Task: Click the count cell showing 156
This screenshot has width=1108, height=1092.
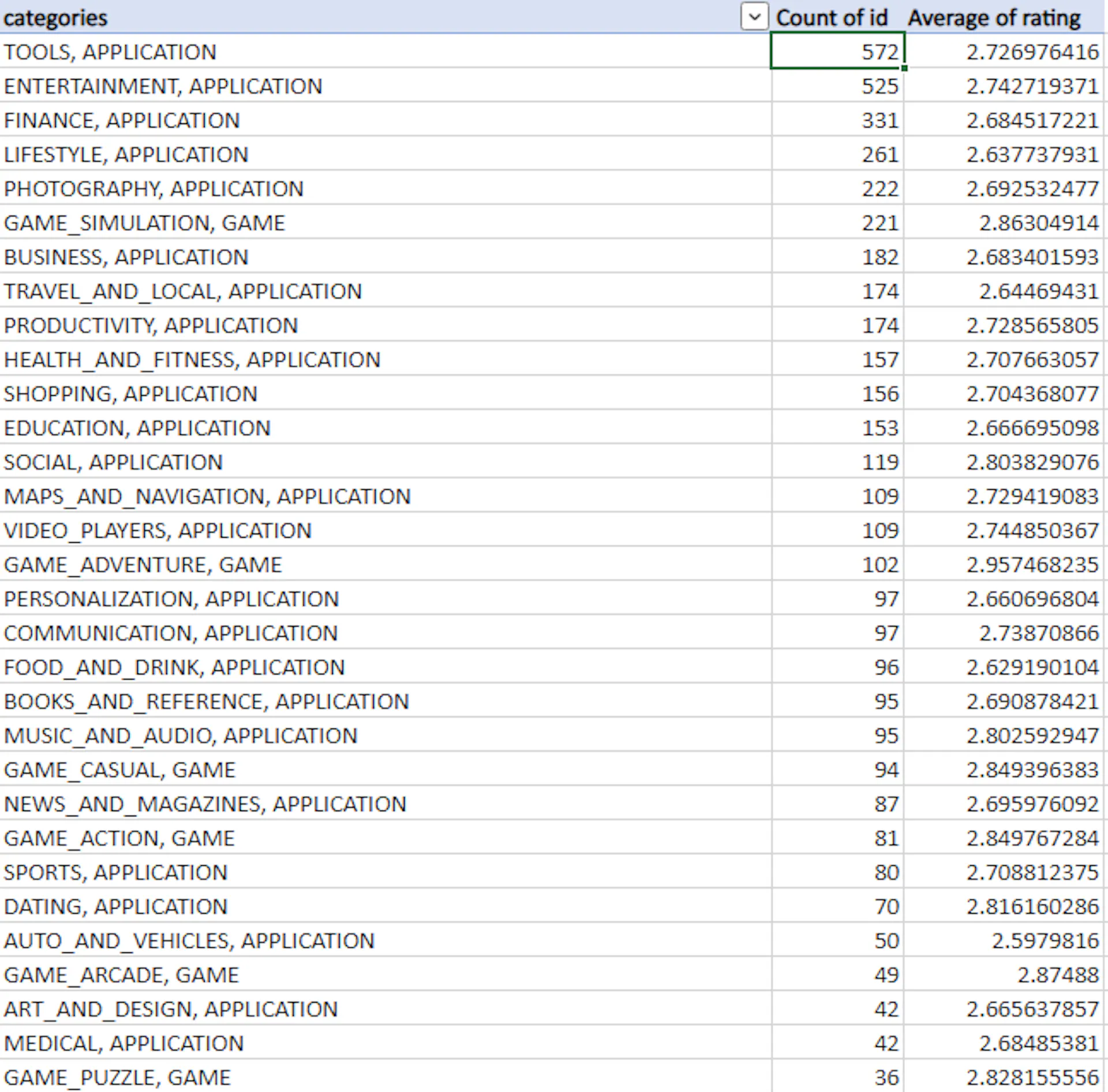Action: (837, 393)
